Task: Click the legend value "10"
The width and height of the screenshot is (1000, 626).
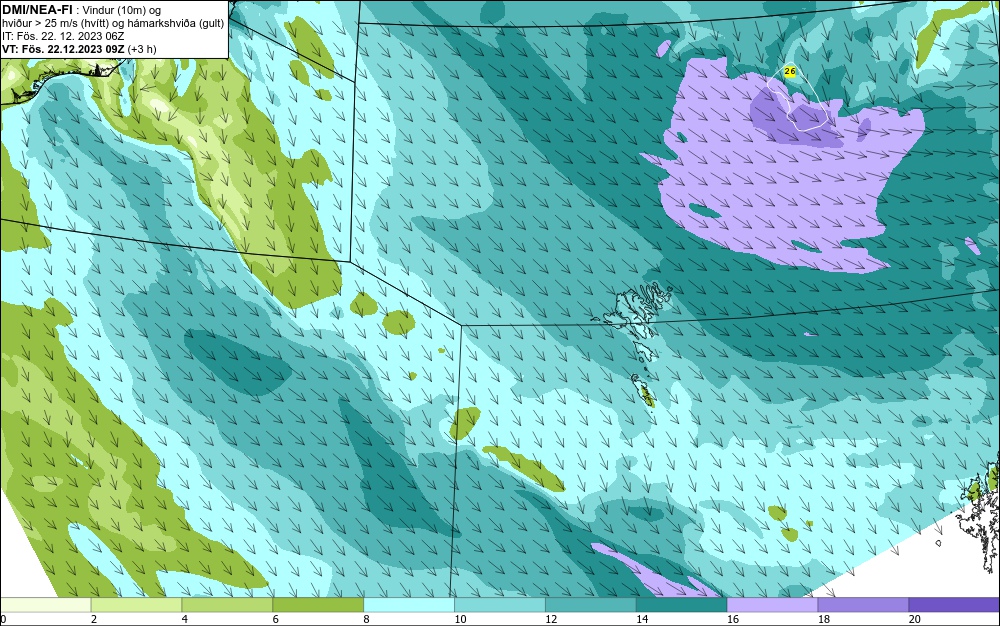Action: 460,619
